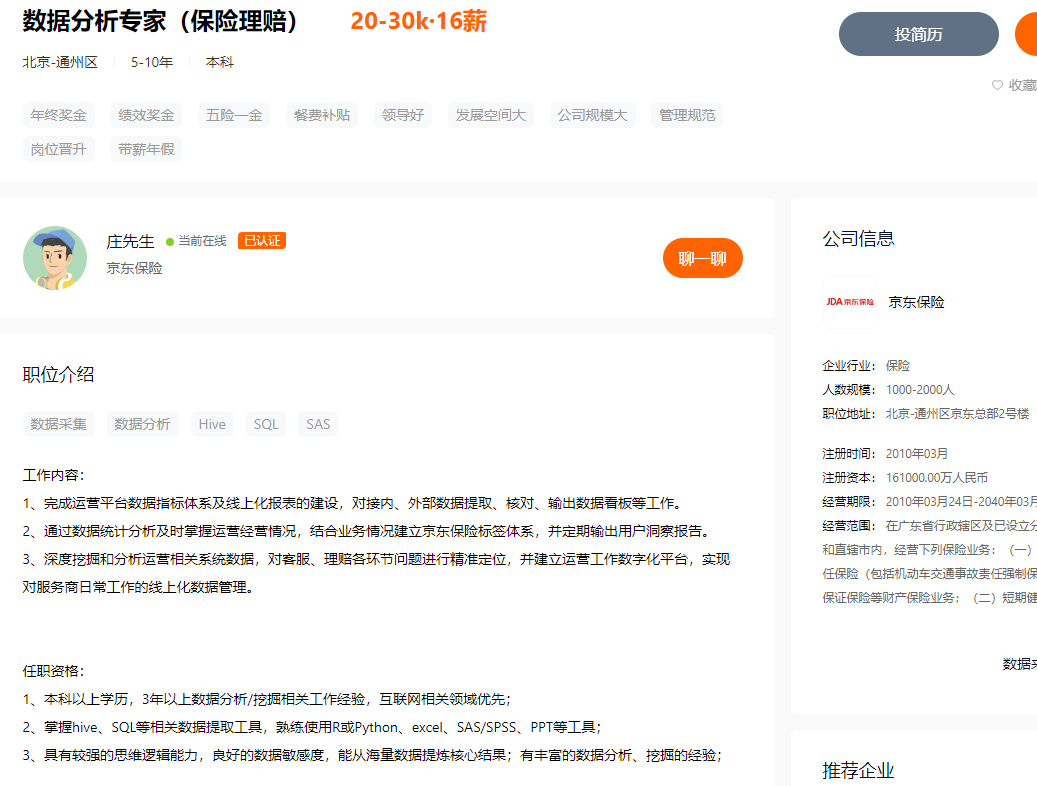1037x786 pixels.
Task: Start a chat via 聊一聊 button
Action: coord(702,258)
